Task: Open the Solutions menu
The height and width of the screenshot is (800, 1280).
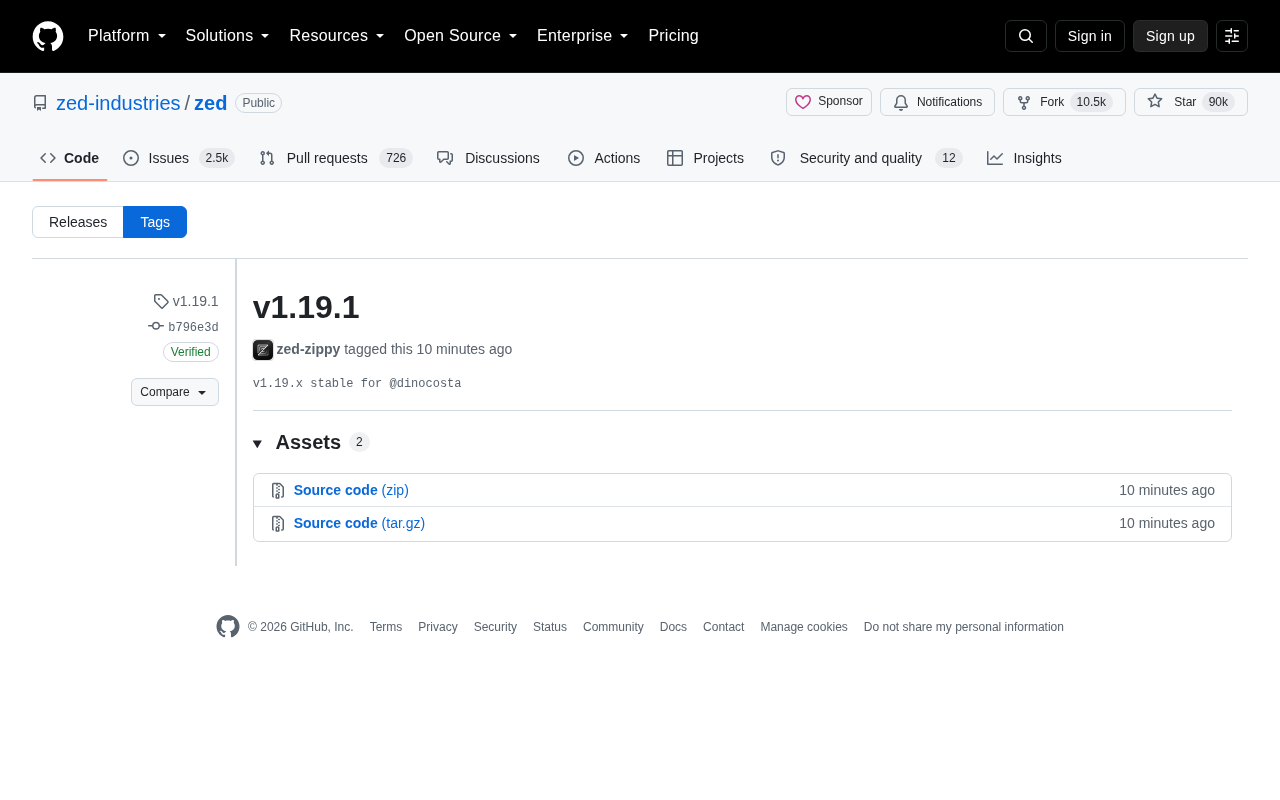Action: 228,36
